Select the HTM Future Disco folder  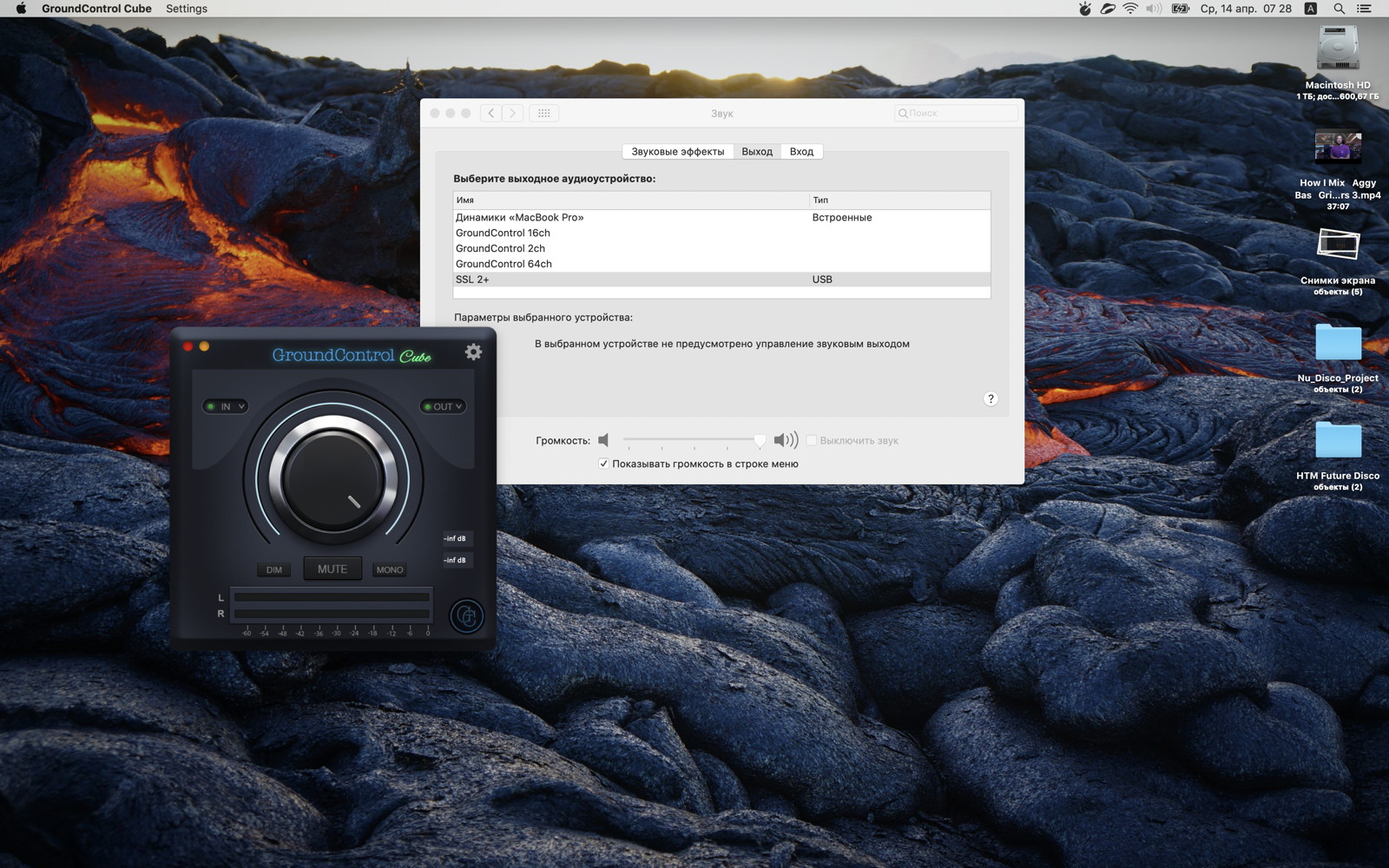pyautogui.click(x=1338, y=440)
